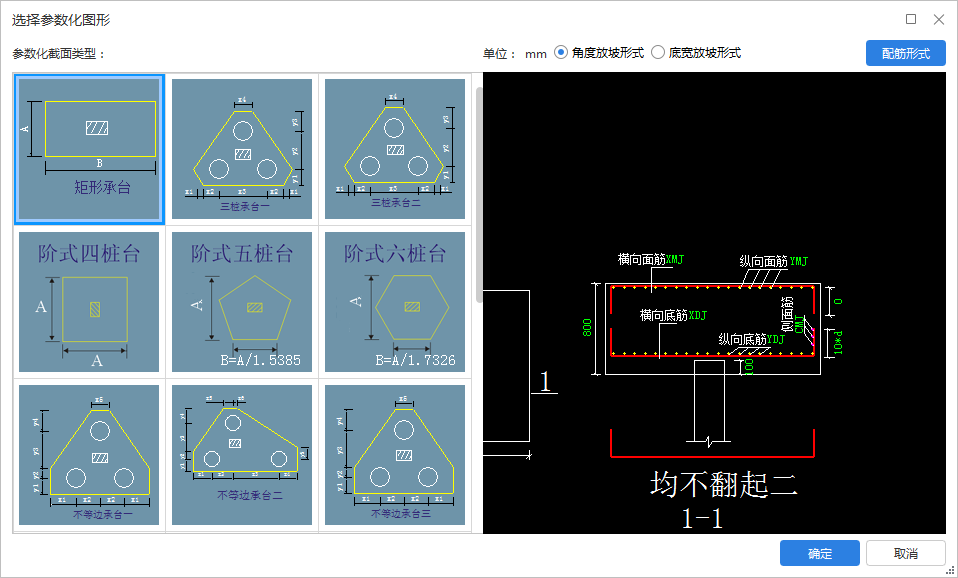Choose the 三桩承台二 section thumbnail
958x578 pixels.
395,149
